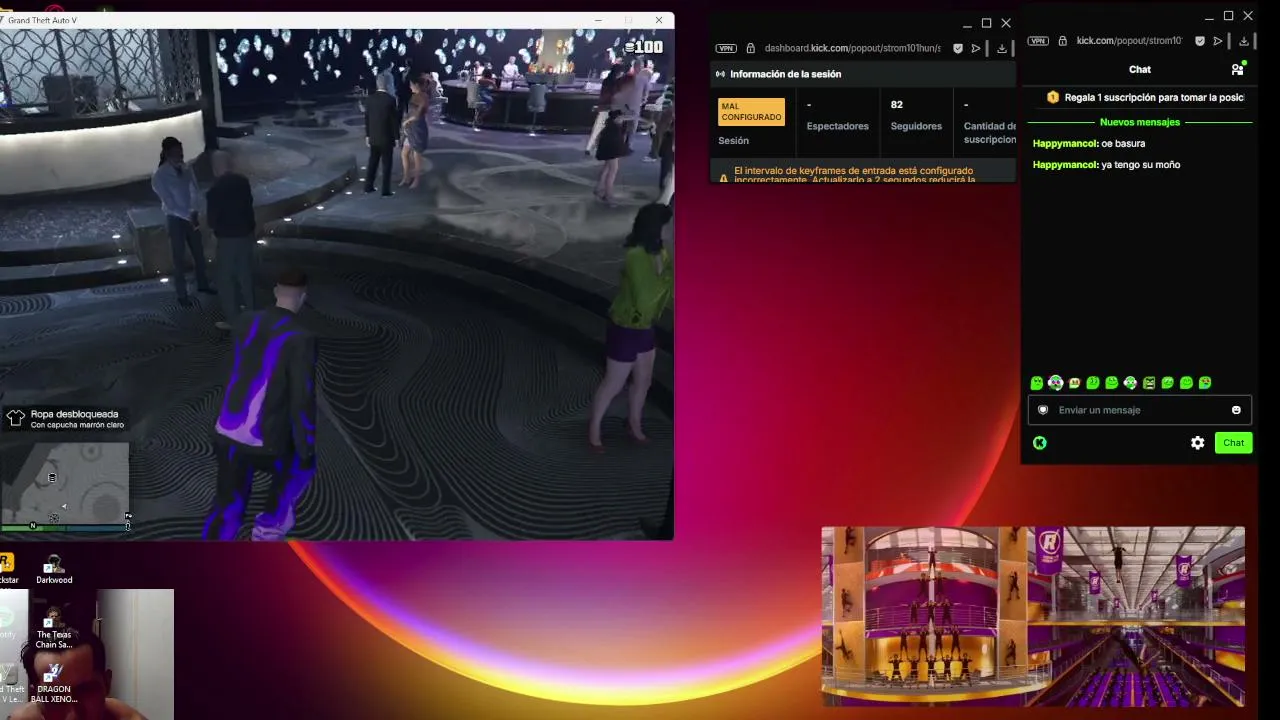Click the dashboard.kick.com address bar

tap(852, 48)
